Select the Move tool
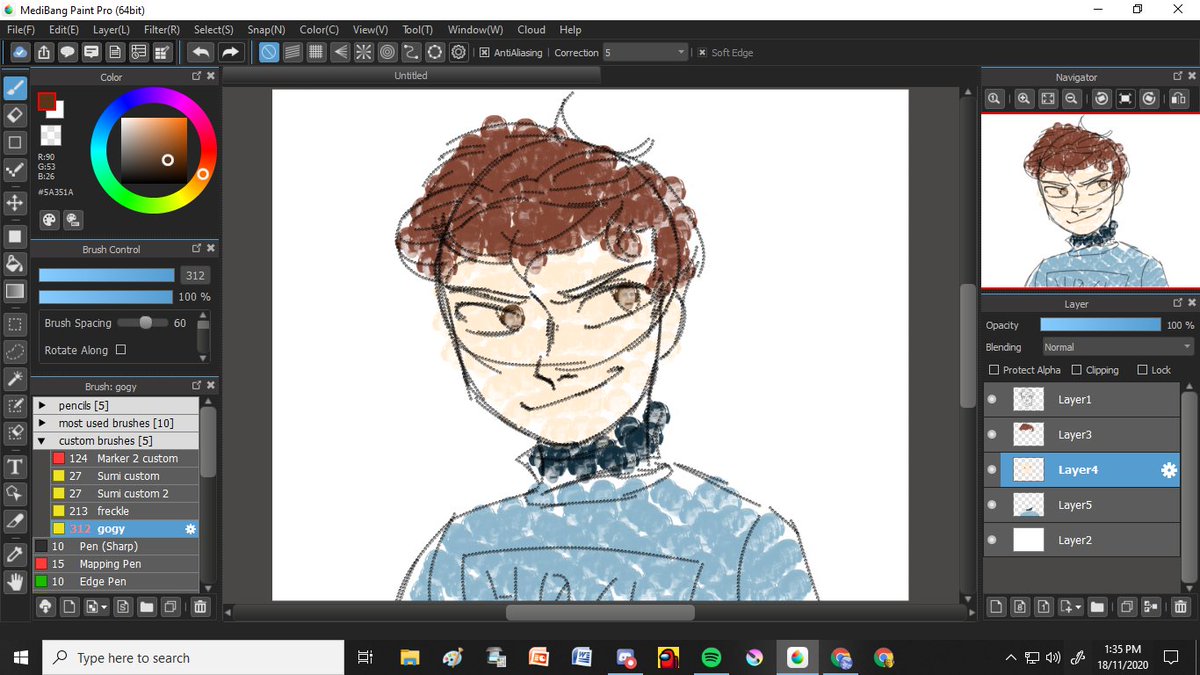Viewport: 1200px width, 675px height. pos(15,203)
